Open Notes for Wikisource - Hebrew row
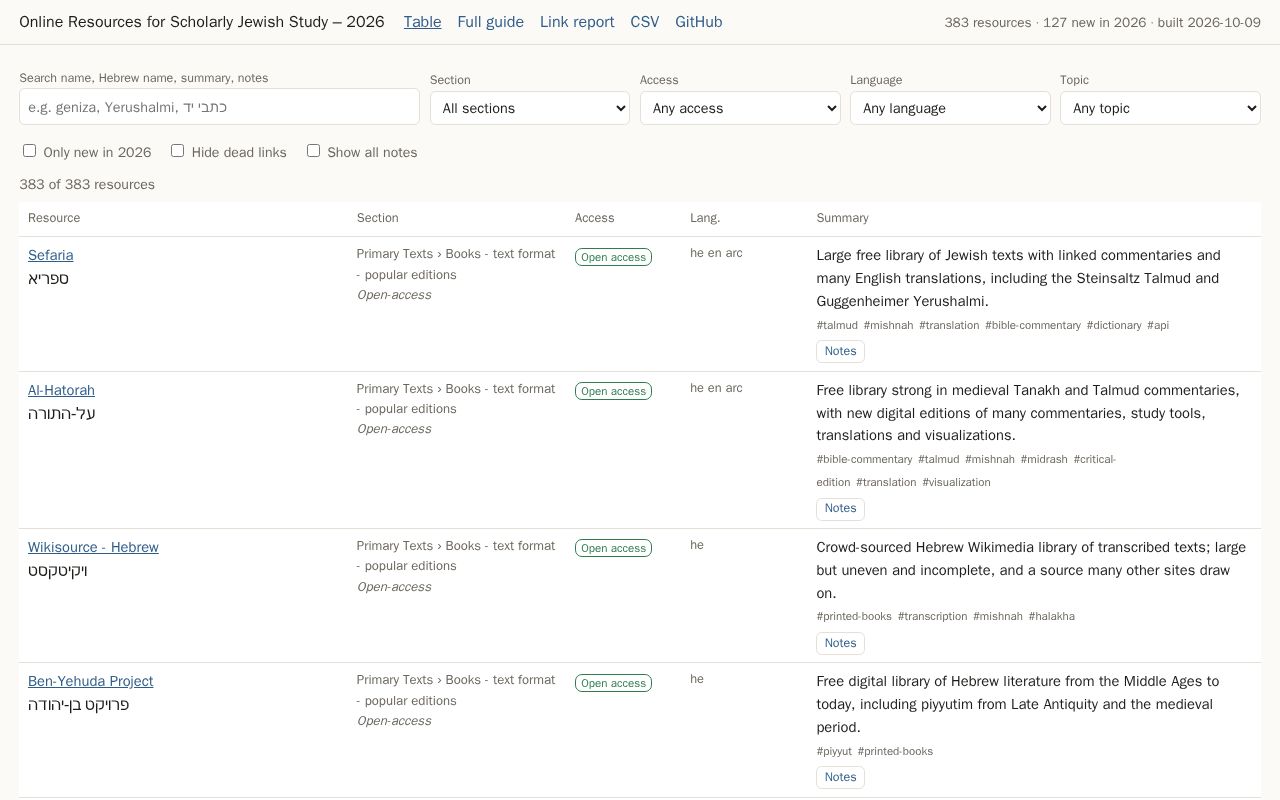 [x=840, y=643]
